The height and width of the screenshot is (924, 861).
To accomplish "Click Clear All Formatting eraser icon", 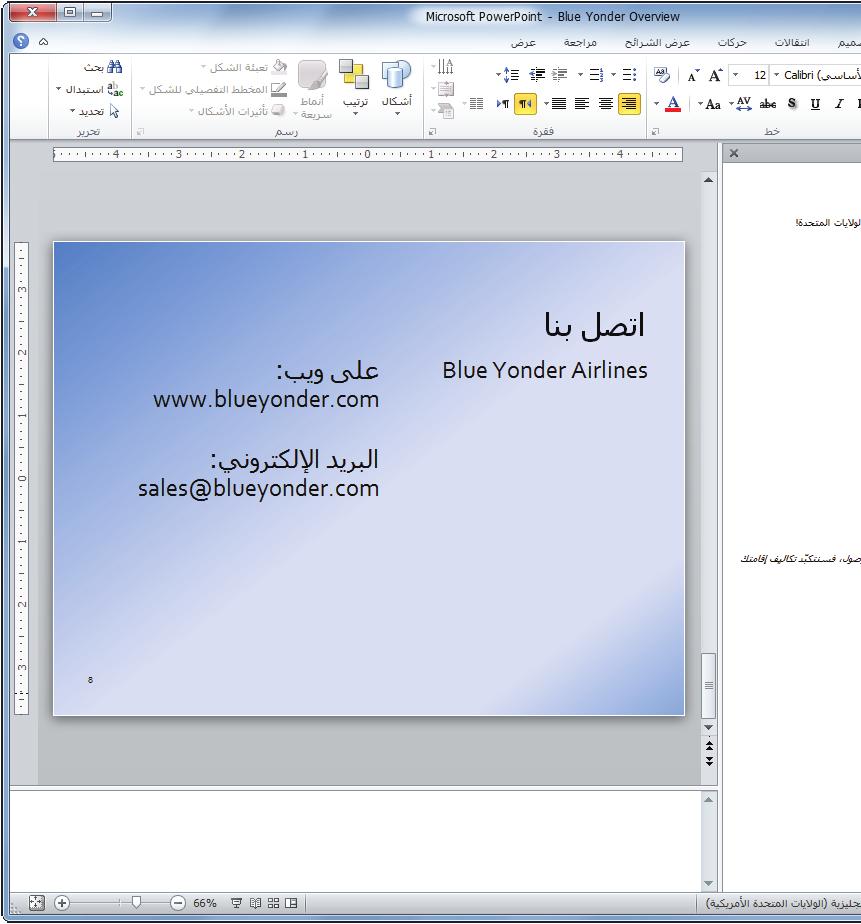I will point(662,75).
